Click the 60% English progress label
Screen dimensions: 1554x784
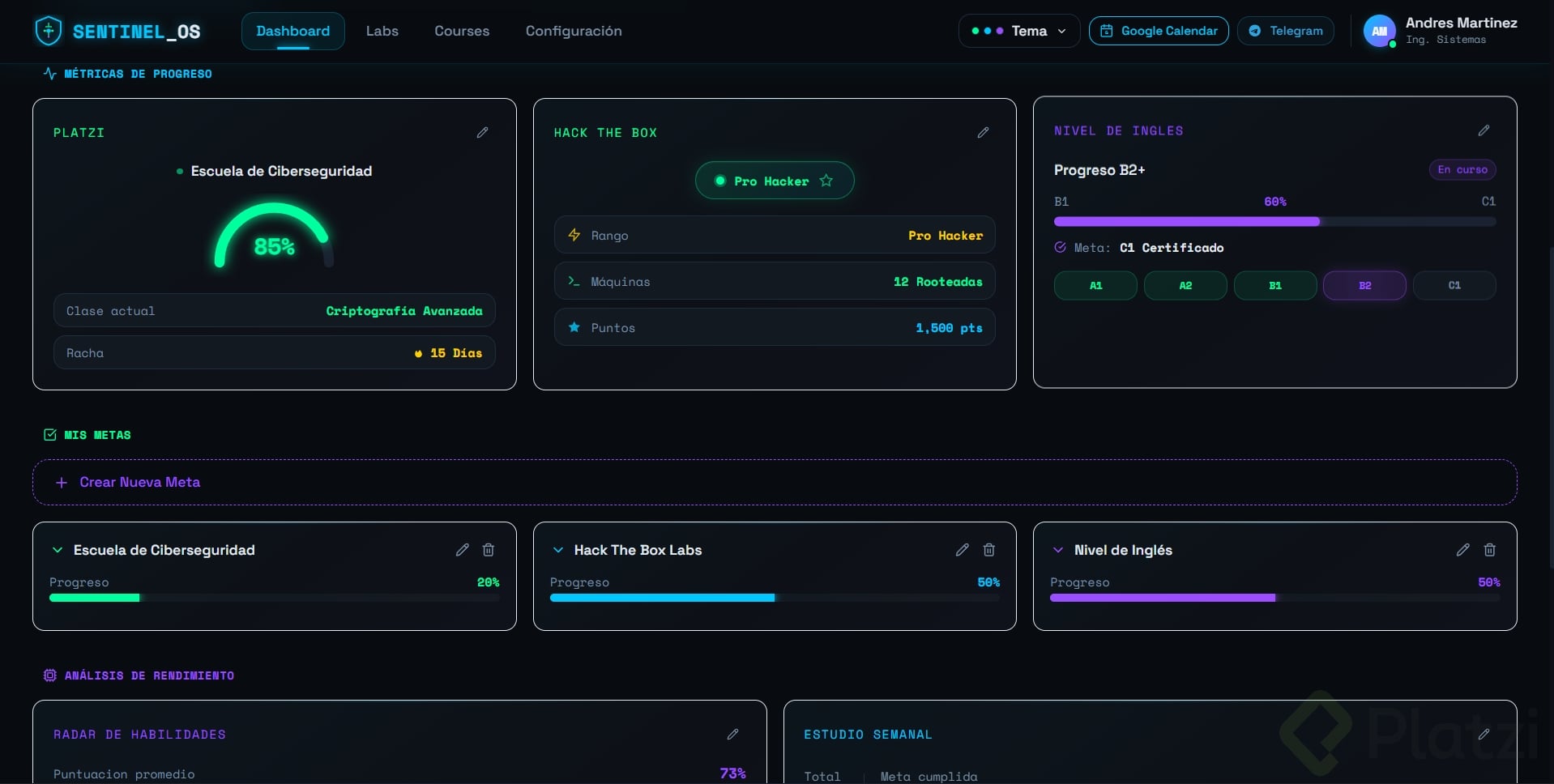(1275, 202)
